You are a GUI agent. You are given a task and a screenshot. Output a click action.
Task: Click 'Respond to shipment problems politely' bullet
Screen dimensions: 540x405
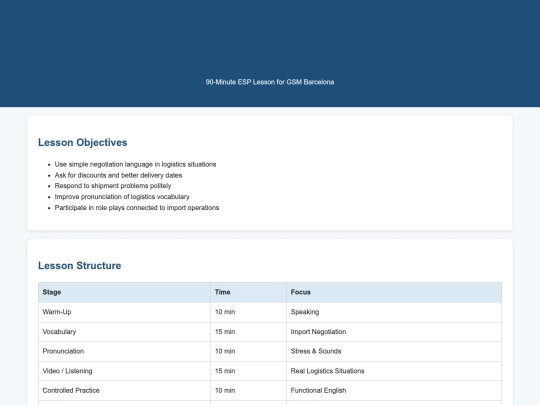pyautogui.click(x=113, y=186)
